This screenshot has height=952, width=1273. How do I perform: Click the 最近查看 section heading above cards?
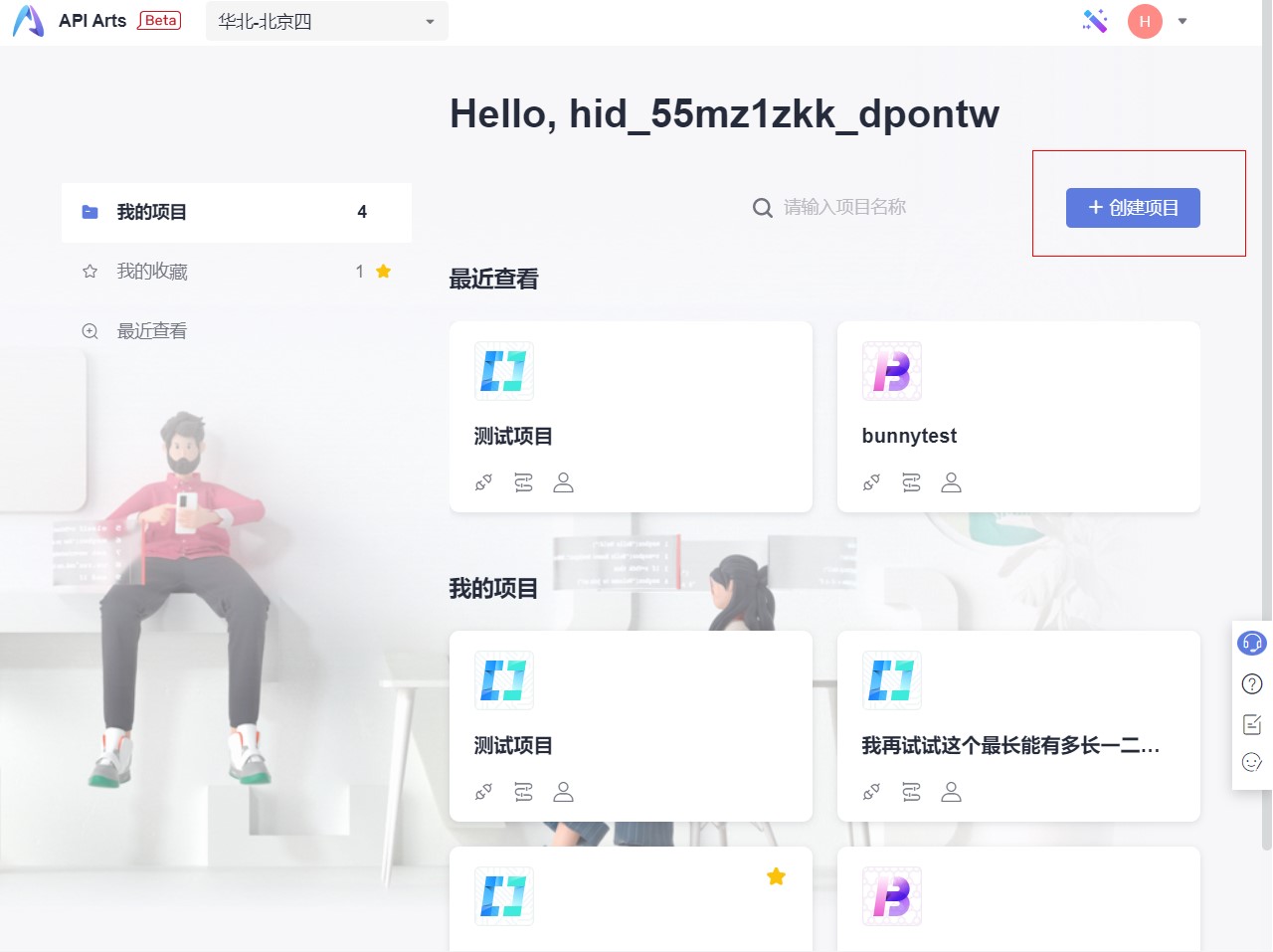493,280
